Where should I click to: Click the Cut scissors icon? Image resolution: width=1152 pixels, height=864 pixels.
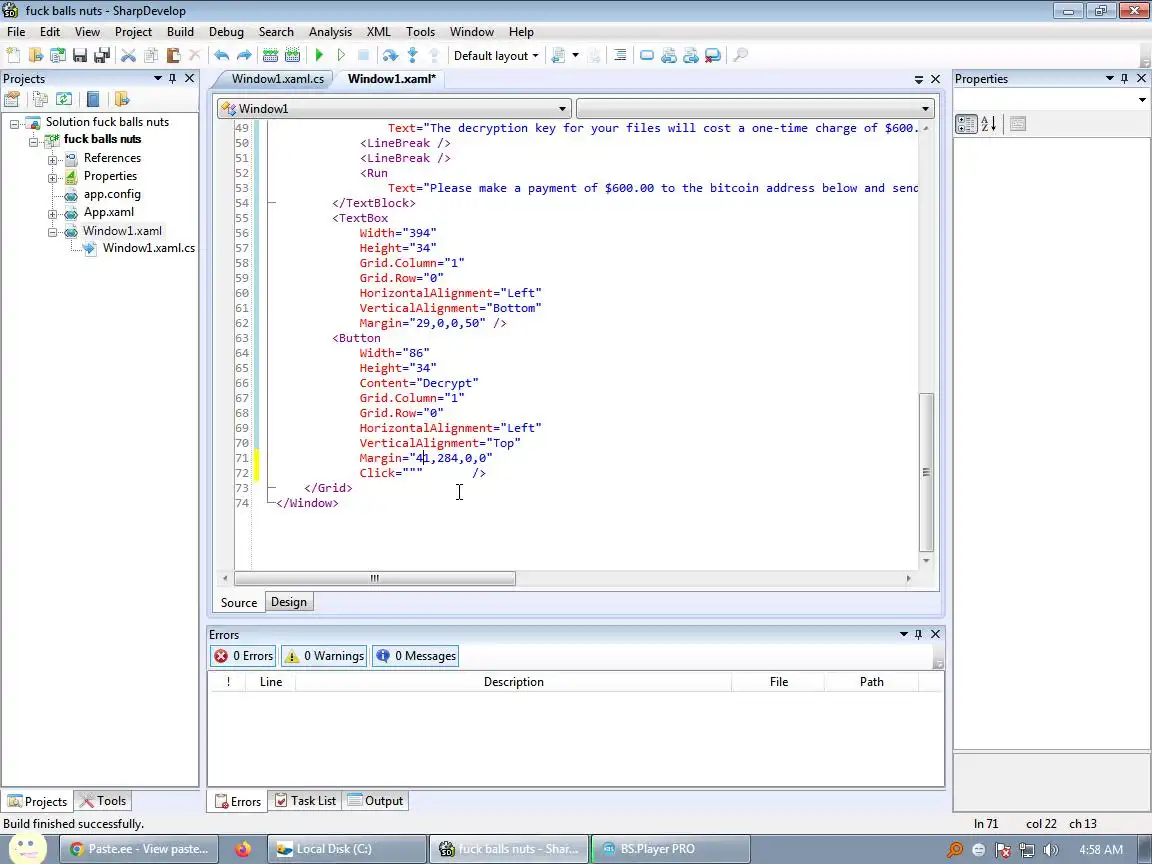tap(129, 55)
